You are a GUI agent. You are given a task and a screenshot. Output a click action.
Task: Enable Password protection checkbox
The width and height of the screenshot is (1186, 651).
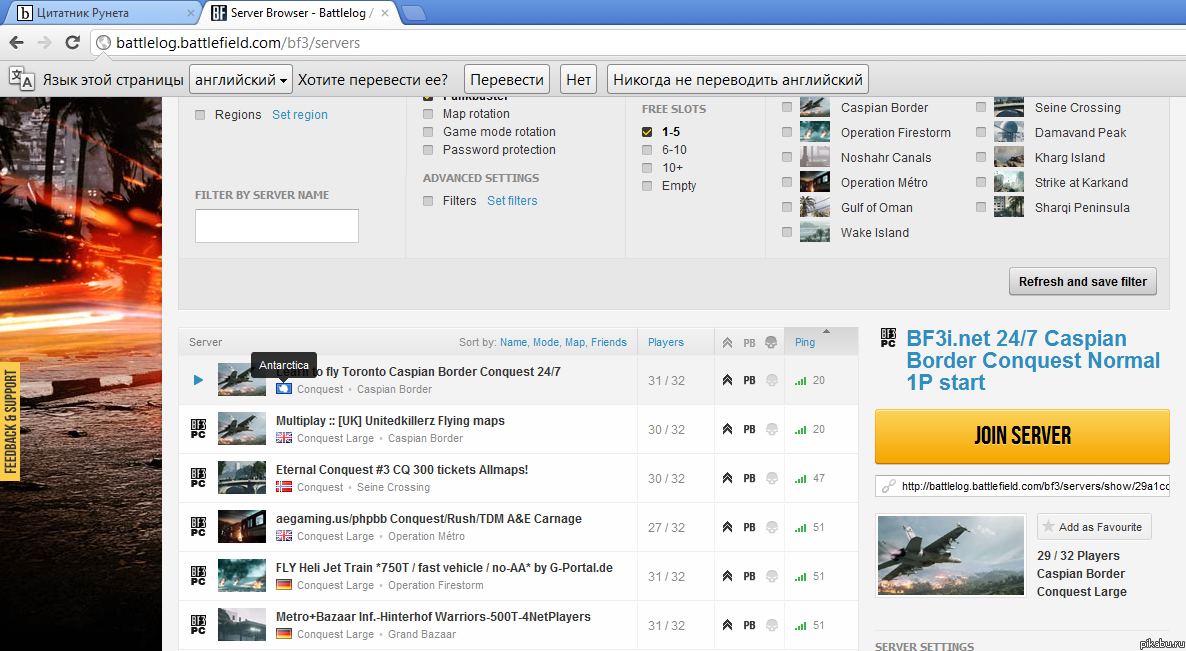[428, 150]
